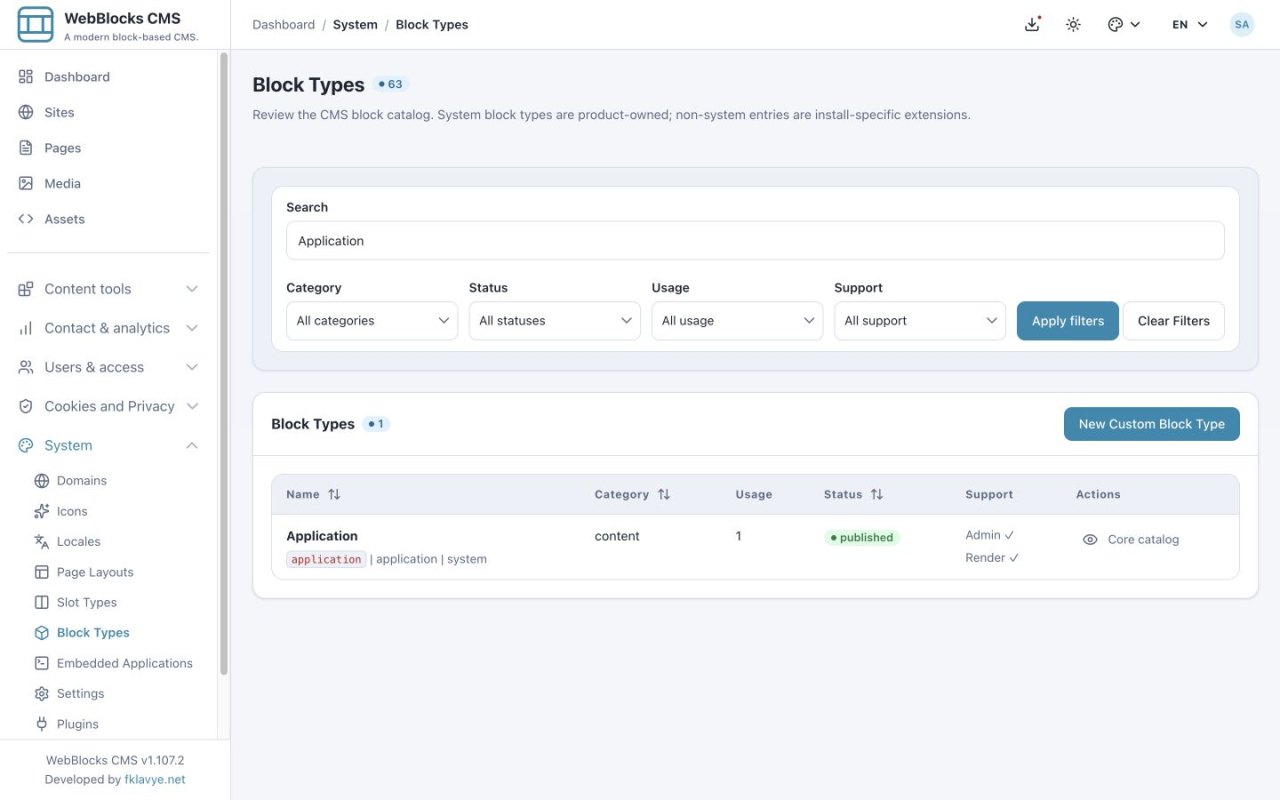Click the Apply filters button
This screenshot has height=800, width=1280.
1068,321
